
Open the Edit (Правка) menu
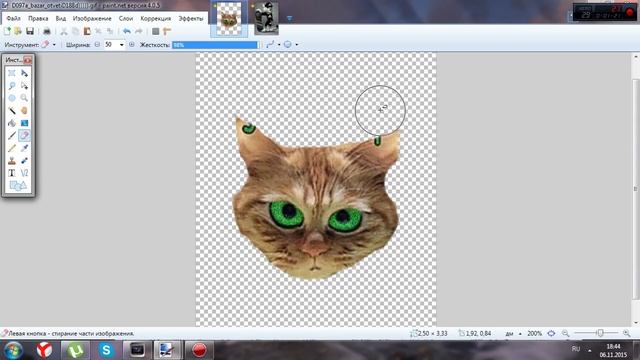click(38, 18)
